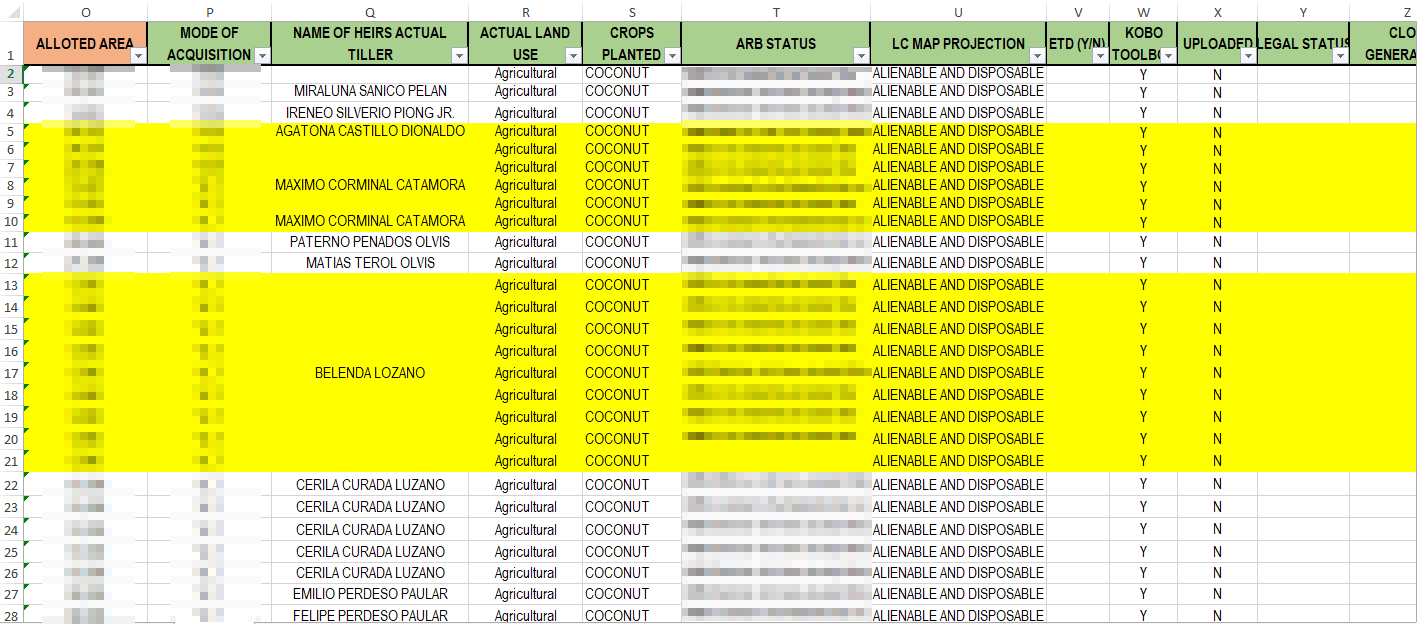This screenshot has width=1417, height=624.
Task: Select column S by its letter header
Action: pyautogui.click(x=632, y=11)
